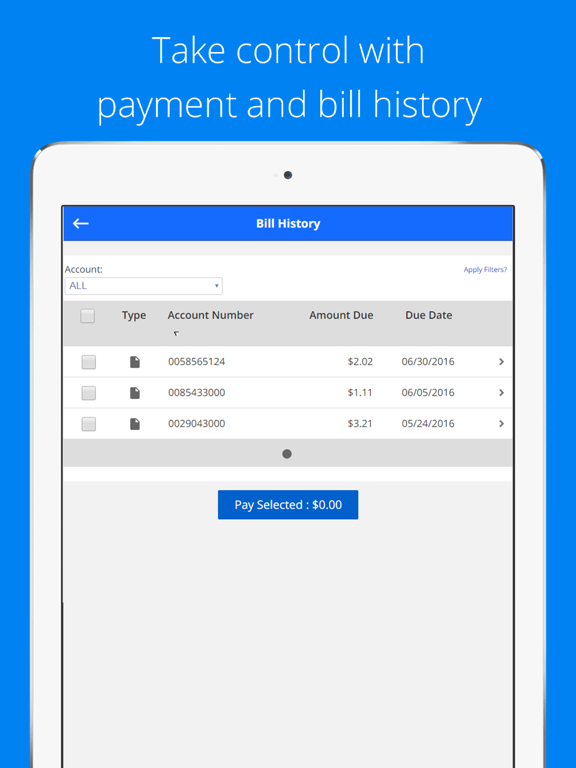Check the box for account 0029043000

point(89,424)
